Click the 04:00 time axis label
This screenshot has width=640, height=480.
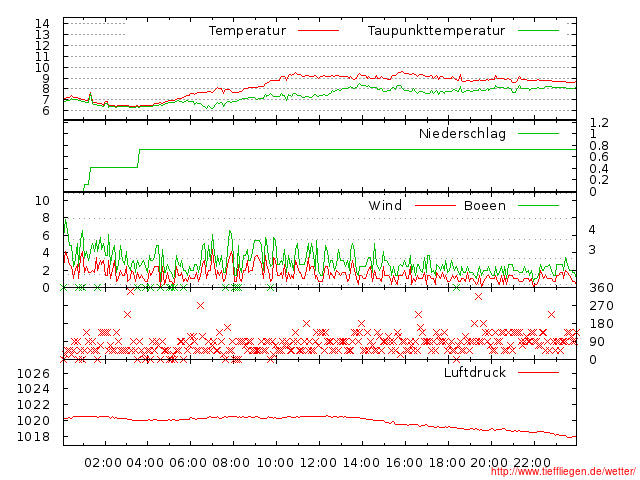(x=145, y=463)
